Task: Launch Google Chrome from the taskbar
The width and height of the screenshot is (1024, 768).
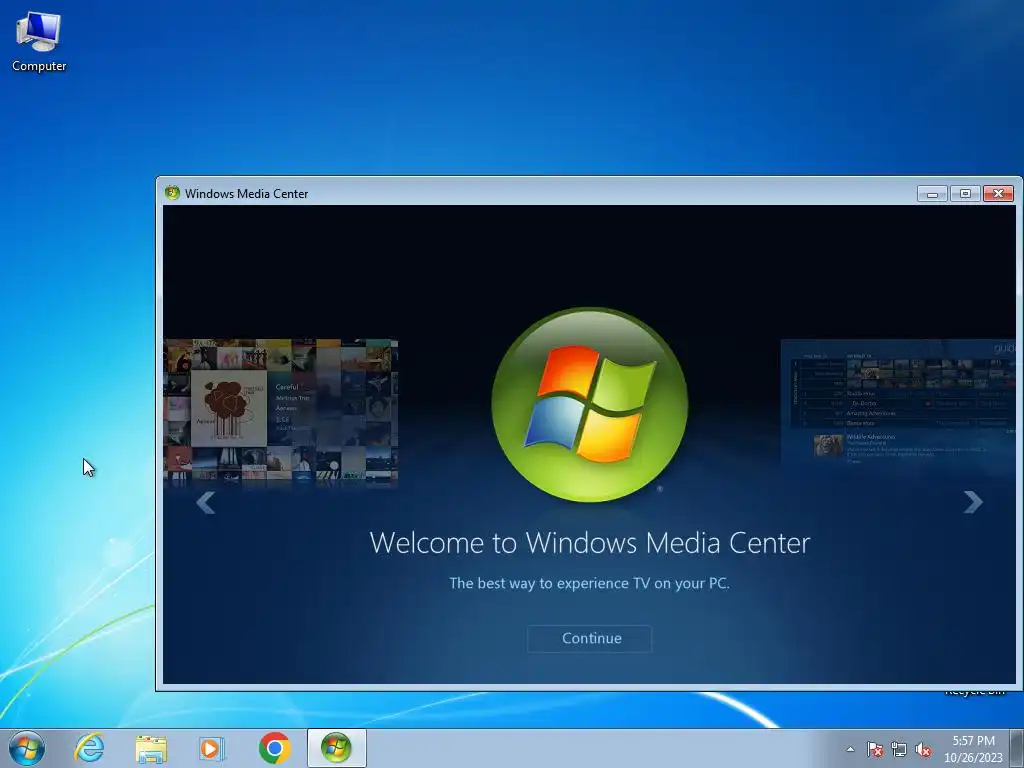Action: (274, 748)
